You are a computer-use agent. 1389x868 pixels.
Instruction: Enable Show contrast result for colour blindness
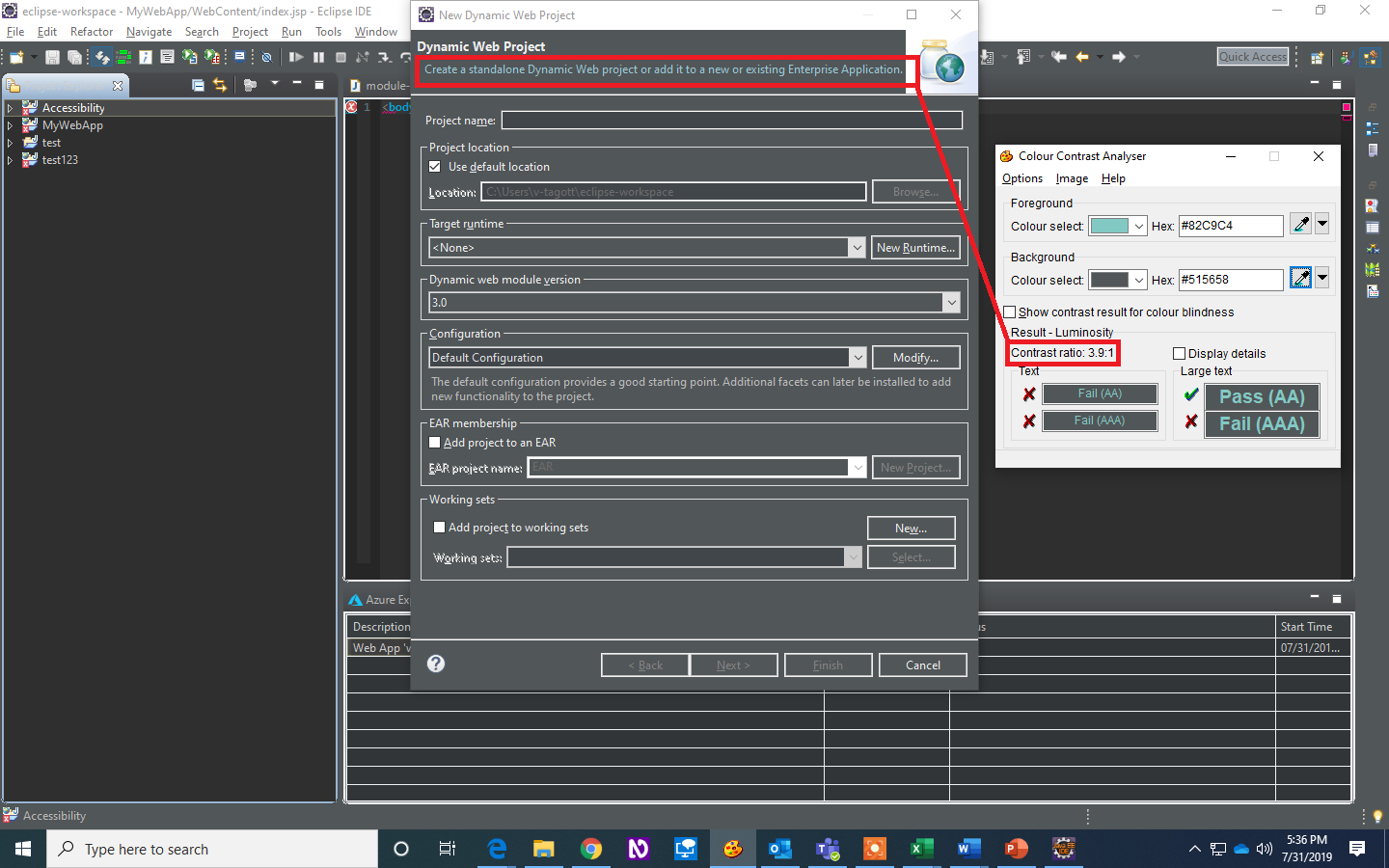(1009, 312)
